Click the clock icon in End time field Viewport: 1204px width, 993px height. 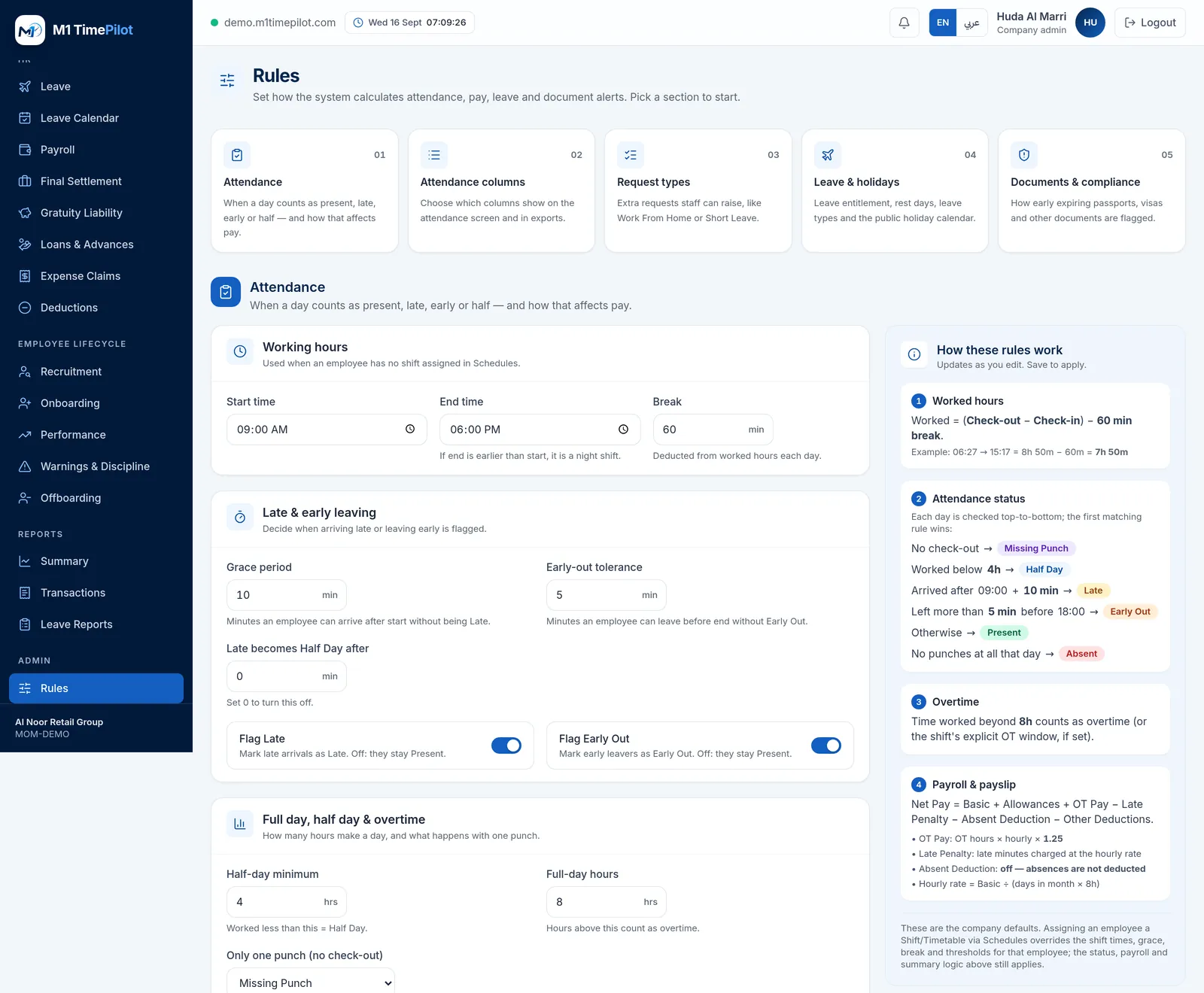(623, 429)
